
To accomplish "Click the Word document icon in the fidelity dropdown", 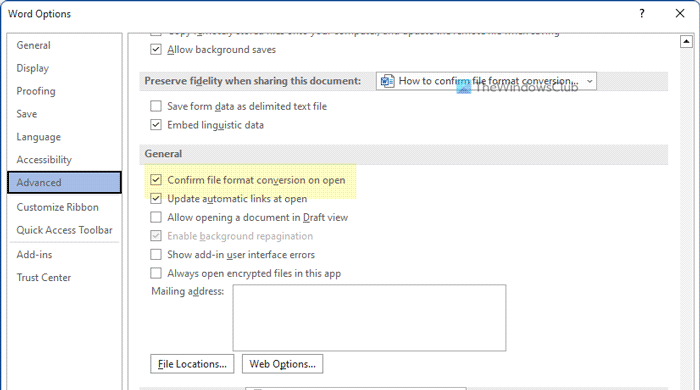I will tap(387, 81).
